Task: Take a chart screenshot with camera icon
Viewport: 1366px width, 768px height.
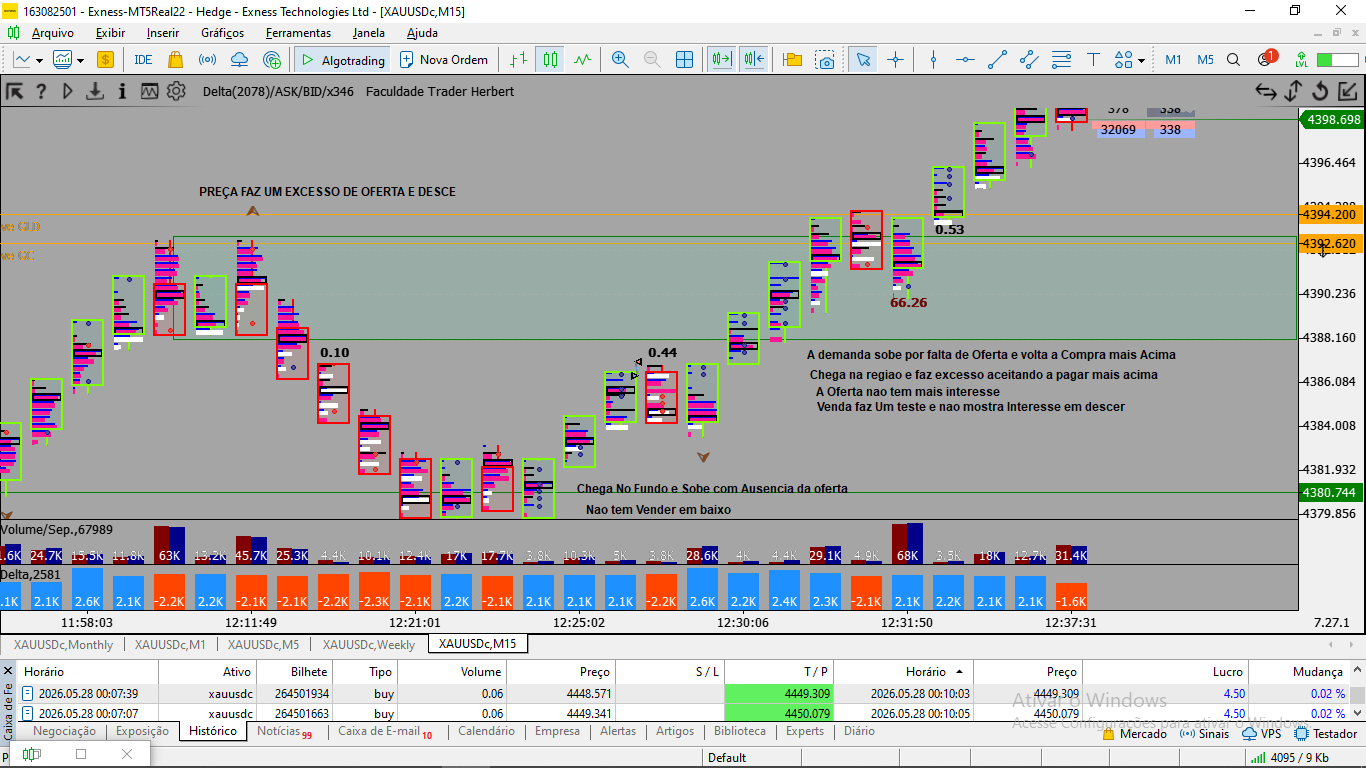Action: (825, 60)
